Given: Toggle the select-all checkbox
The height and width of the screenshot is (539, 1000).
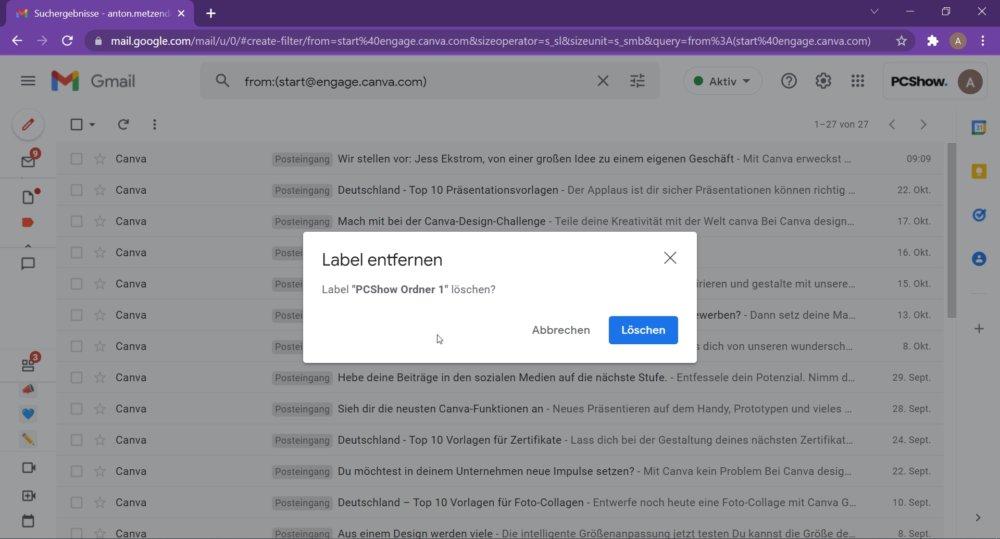Looking at the screenshot, I should tap(76, 124).
